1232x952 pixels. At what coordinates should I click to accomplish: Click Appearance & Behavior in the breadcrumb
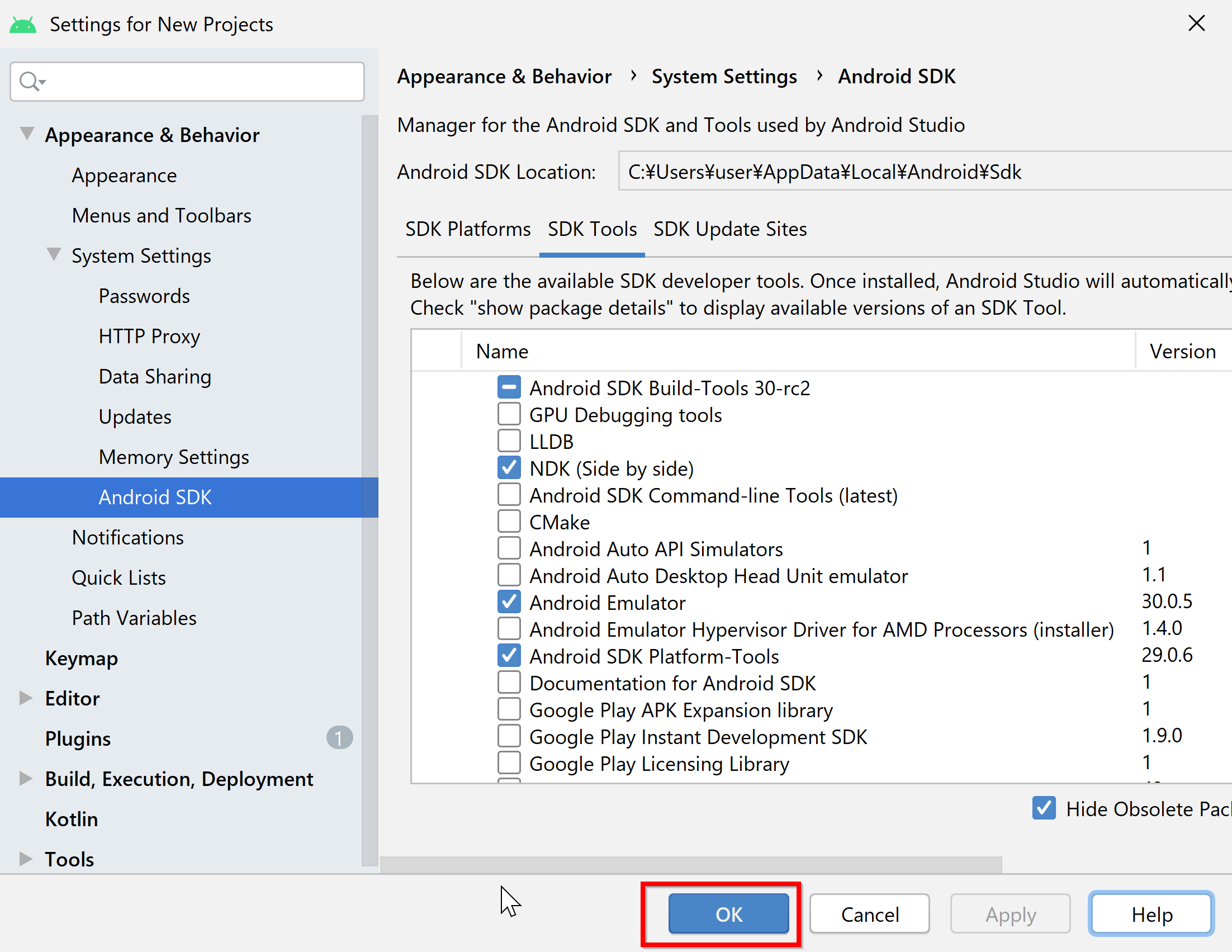click(504, 76)
